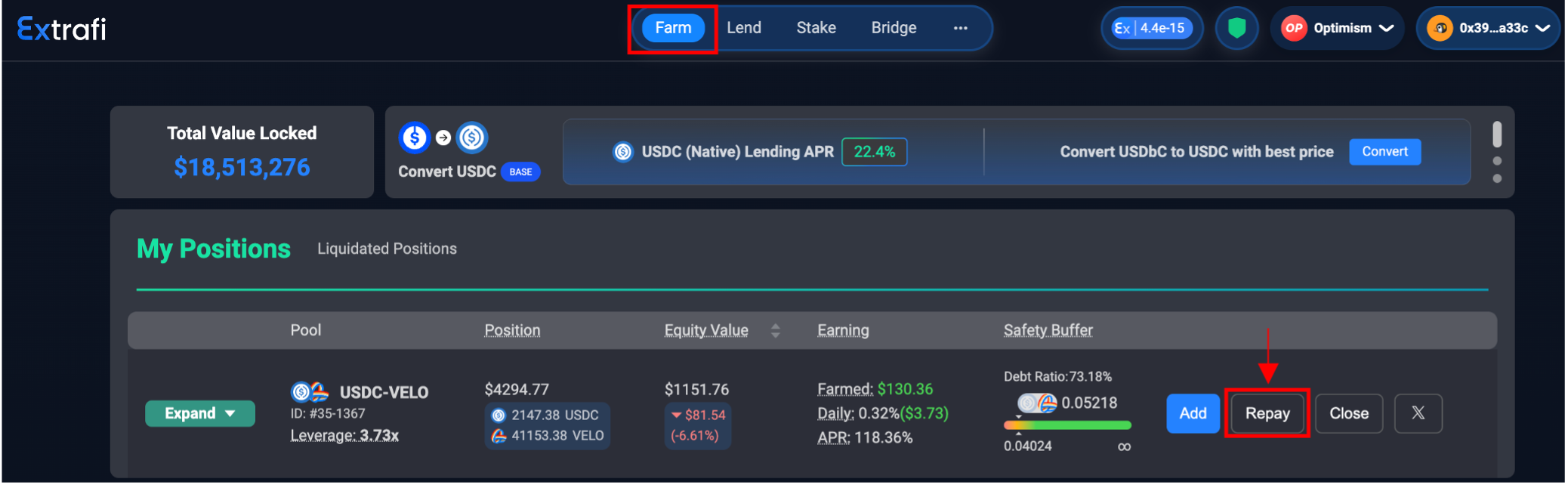The height and width of the screenshot is (488, 1568).
Task: Click the Repay button
Action: (1267, 413)
